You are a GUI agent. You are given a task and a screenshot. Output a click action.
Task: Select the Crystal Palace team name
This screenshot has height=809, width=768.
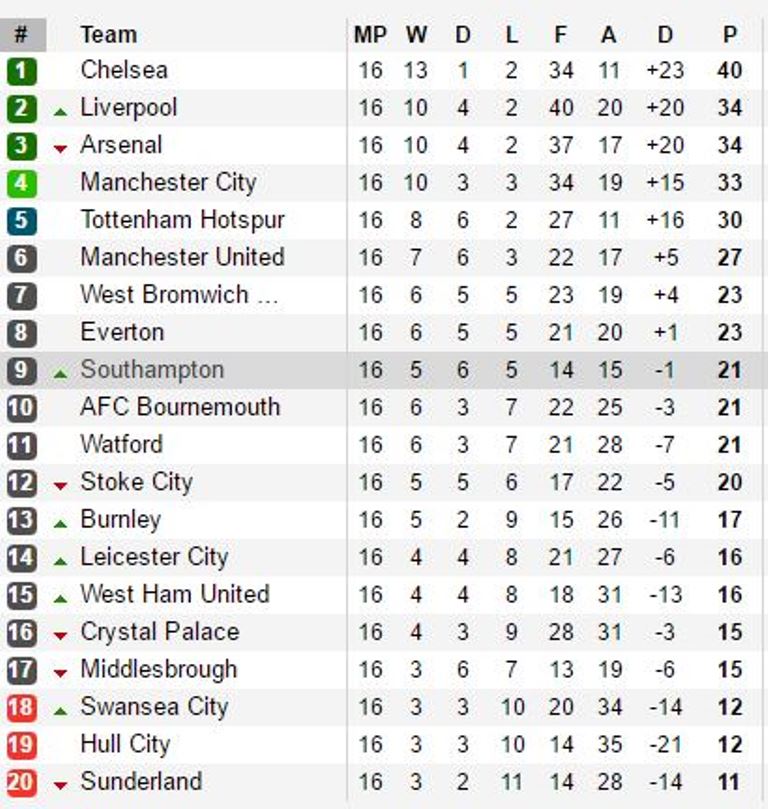coord(159,632)
